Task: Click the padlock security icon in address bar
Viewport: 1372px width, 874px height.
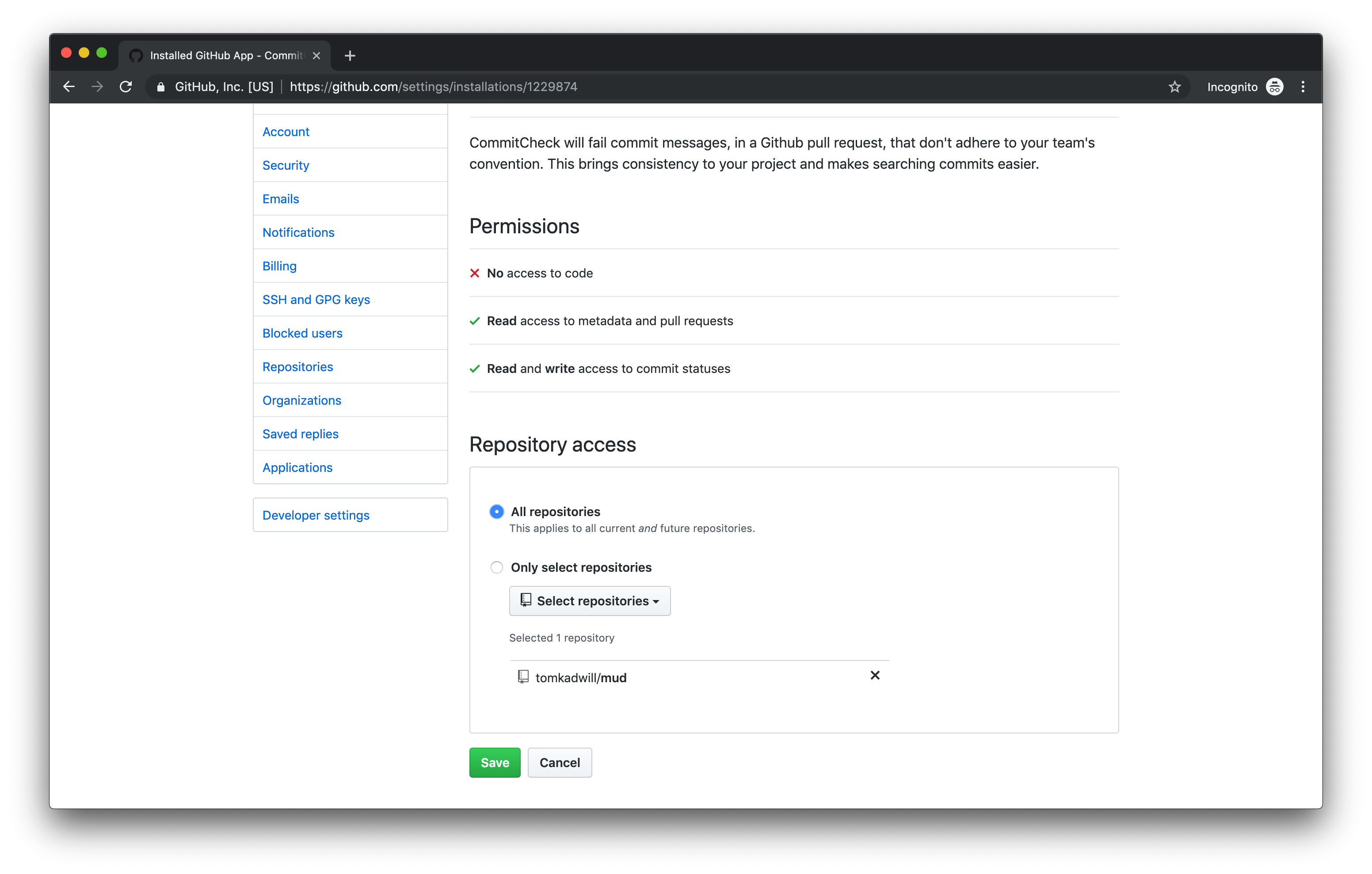Action: click(161, 87)
